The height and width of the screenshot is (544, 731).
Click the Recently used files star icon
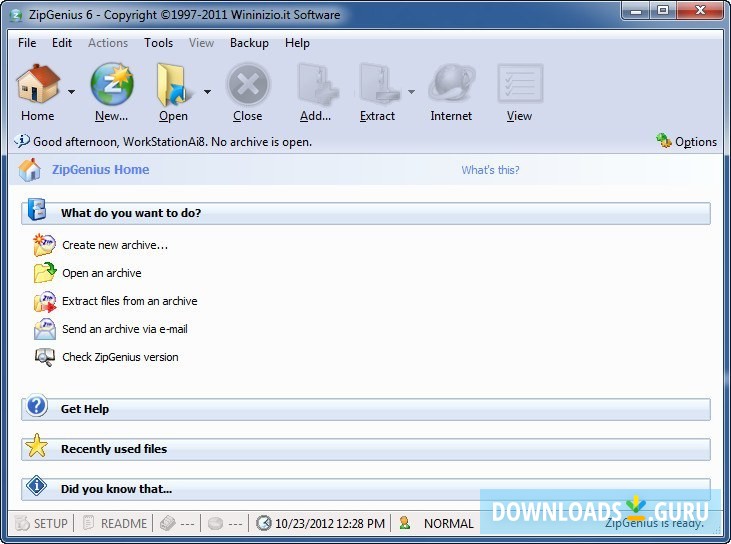(x=36, y=445)
